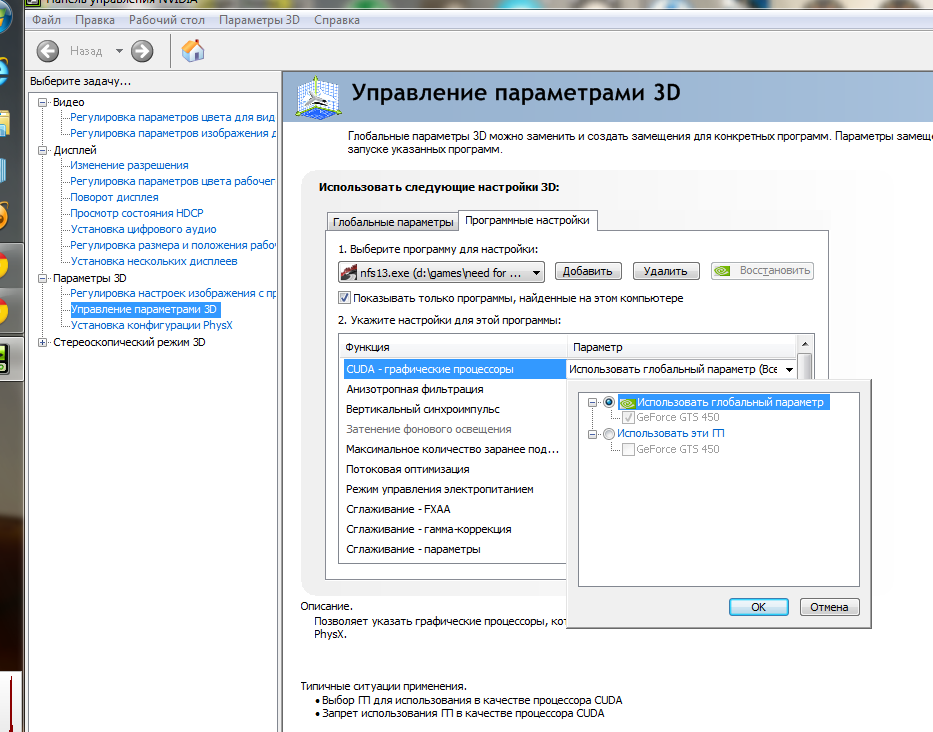The height and width of the screenshot is (732, 933).
Task: Open the CUDA parameter value dropdown
Action: [789, 370]
